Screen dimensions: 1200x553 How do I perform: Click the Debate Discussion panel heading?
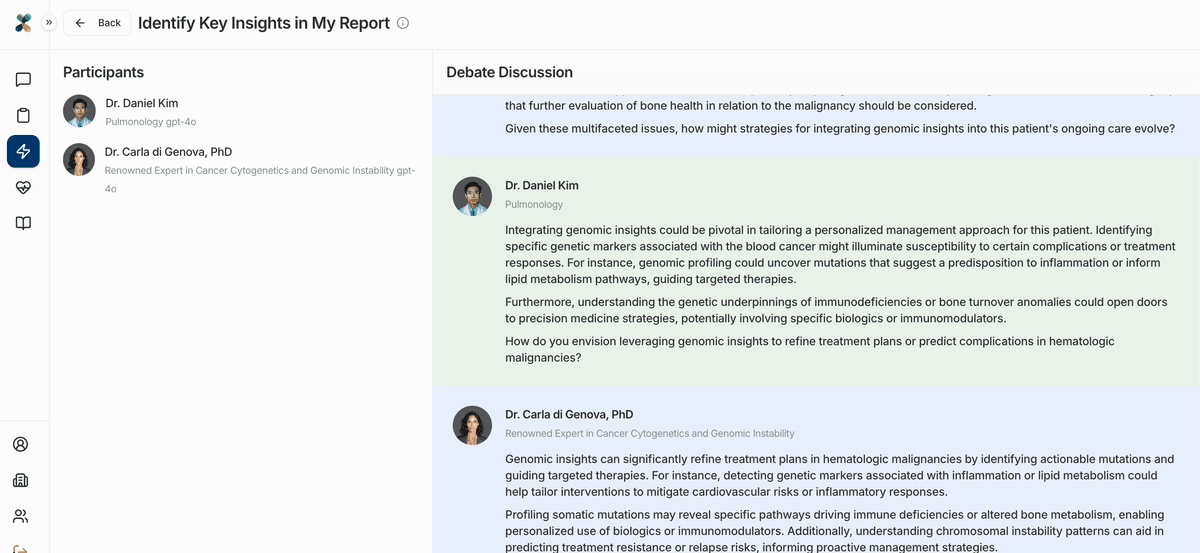tap(509, 72)
